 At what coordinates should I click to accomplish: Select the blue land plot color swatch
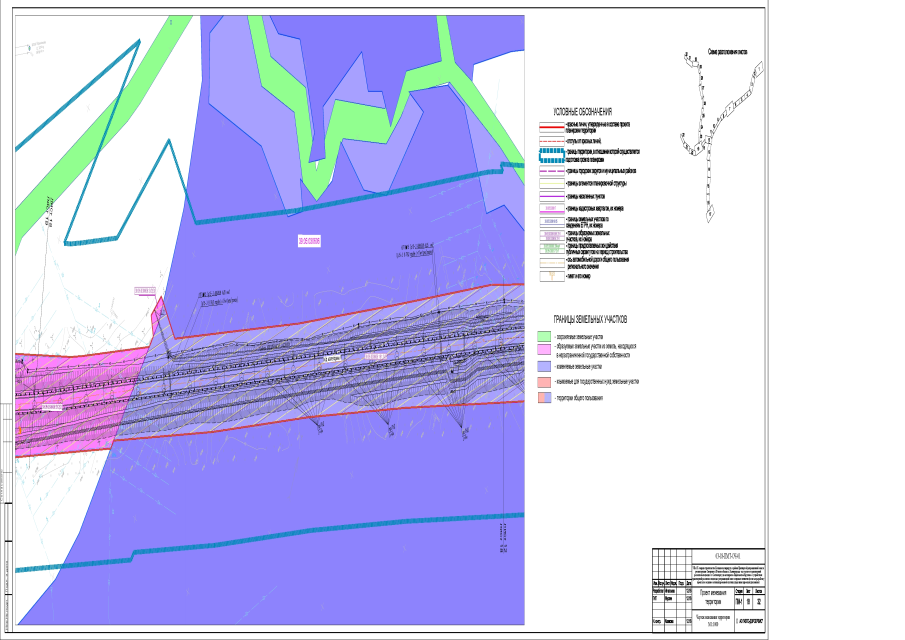[545, 366]
